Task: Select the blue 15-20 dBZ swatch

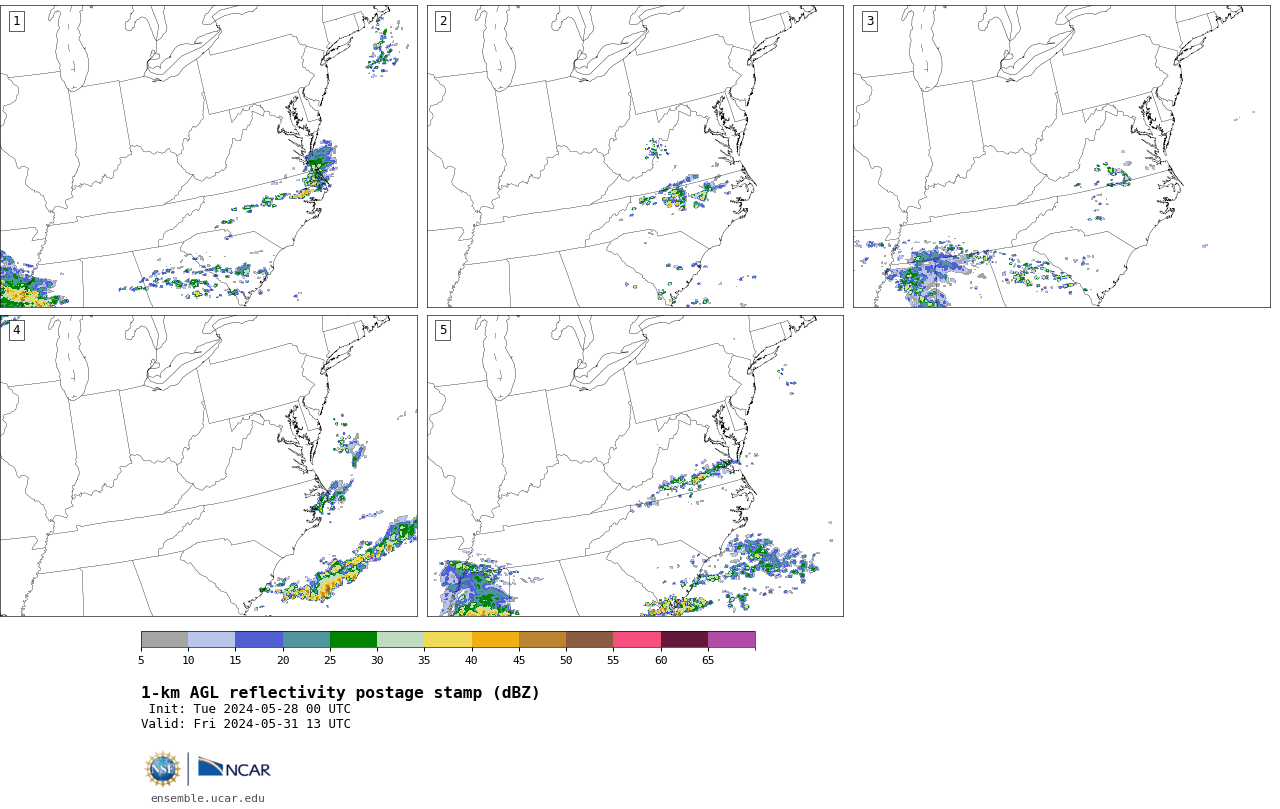Action: click(x=259, y=640)
